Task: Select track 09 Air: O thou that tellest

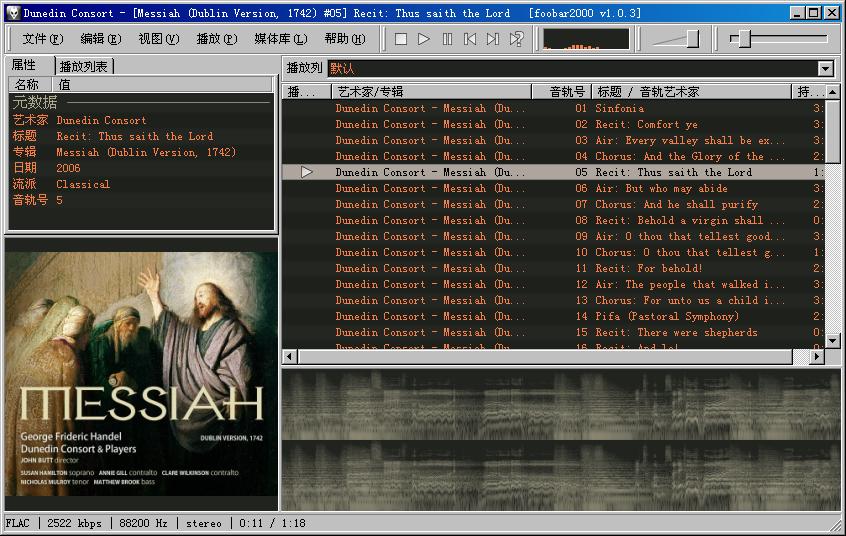Action: point(553,236)
